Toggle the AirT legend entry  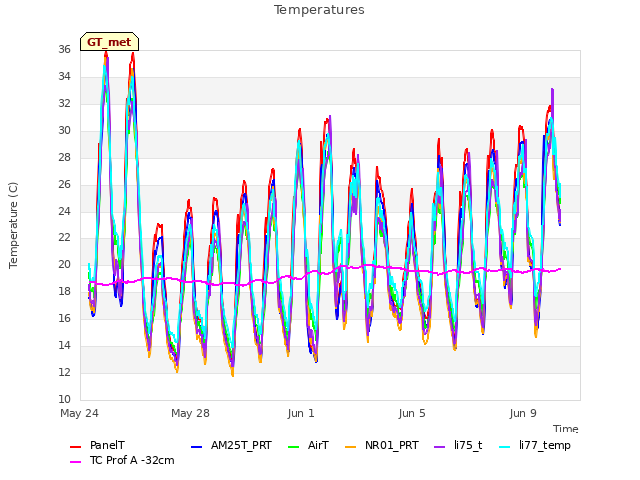point(308,446)
